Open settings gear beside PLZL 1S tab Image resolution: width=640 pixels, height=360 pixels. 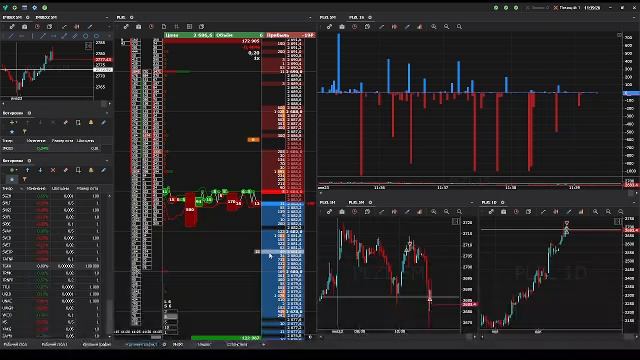coord(370,18)
